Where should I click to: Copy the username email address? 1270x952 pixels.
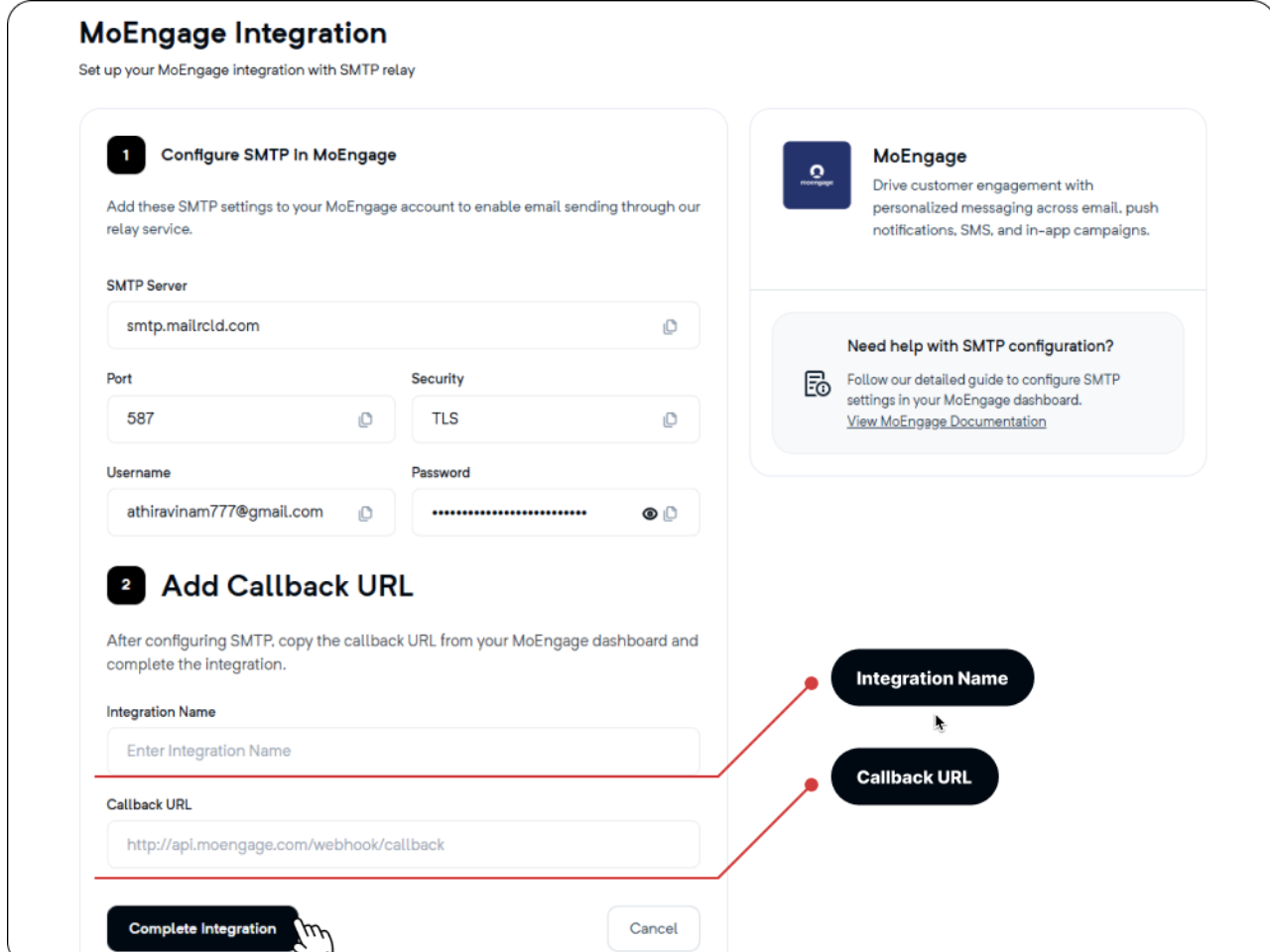[365, 513]
